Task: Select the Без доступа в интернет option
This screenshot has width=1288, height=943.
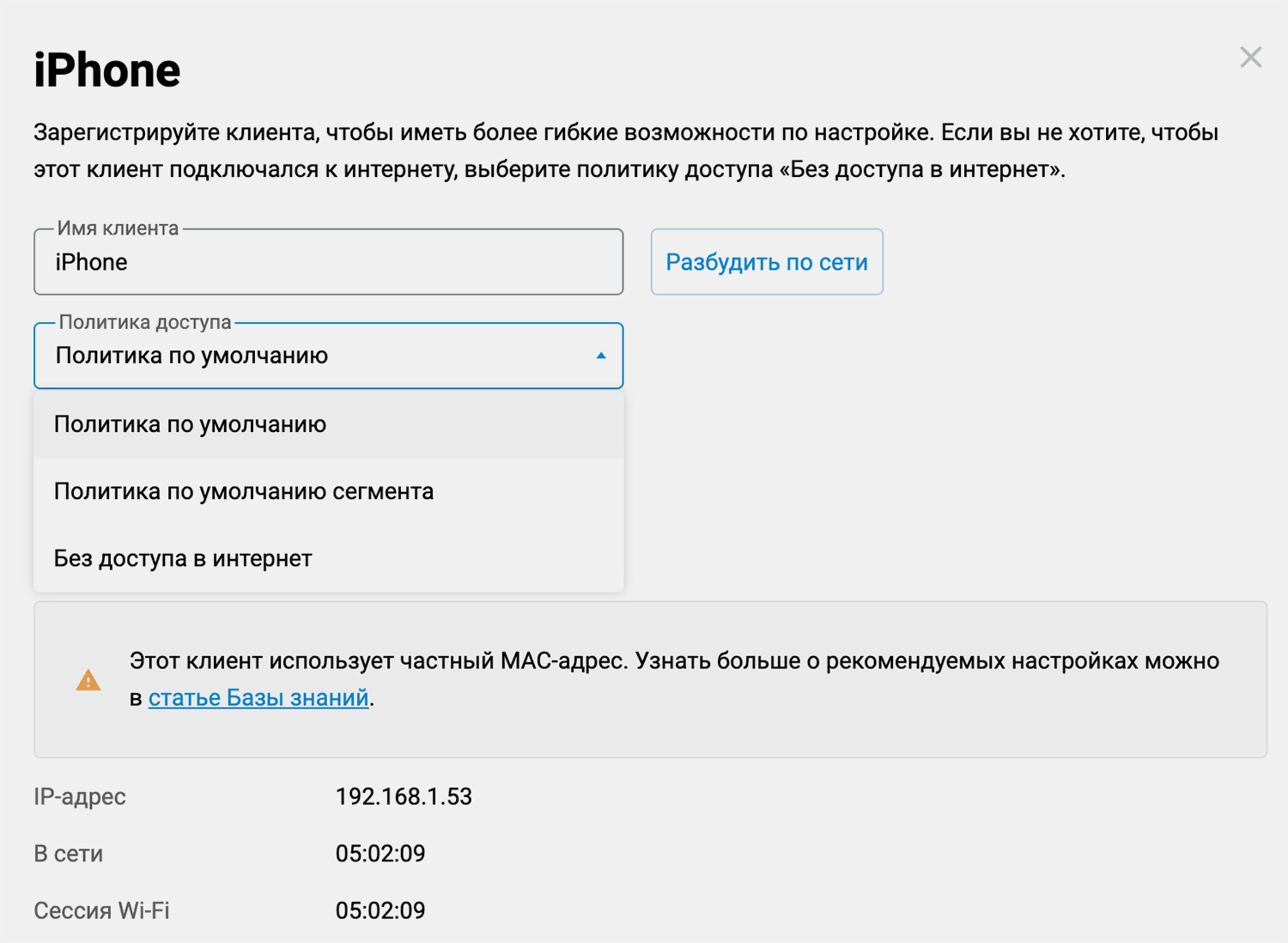Action: click(x=183, y=558)
